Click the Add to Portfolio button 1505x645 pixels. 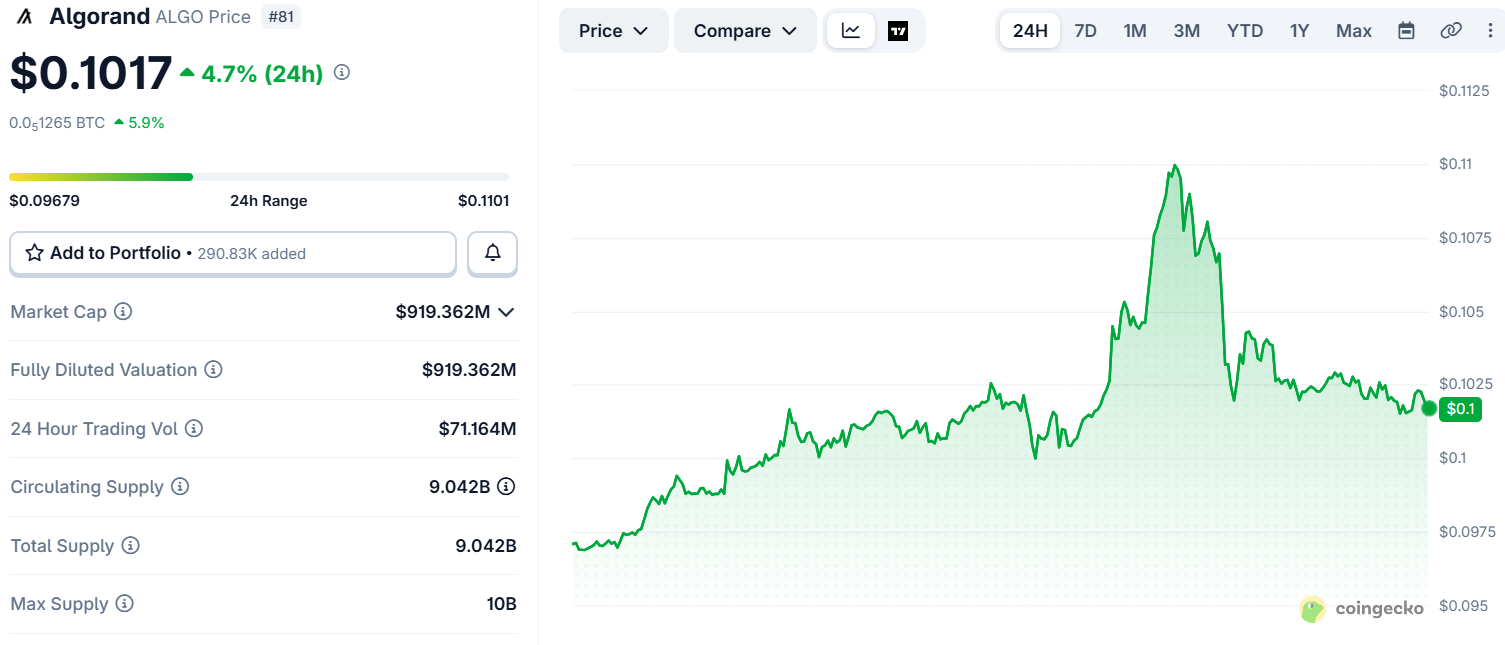point(233,253)
